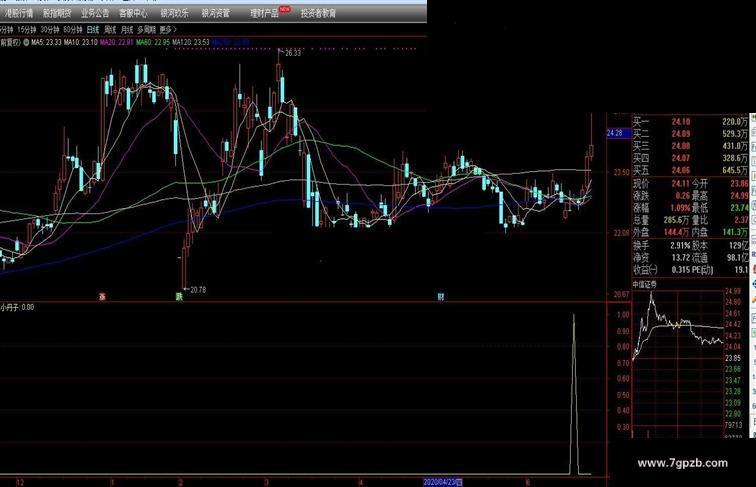
Task: Click the red NEW badge on 理财产品
Action: [285, 9]
